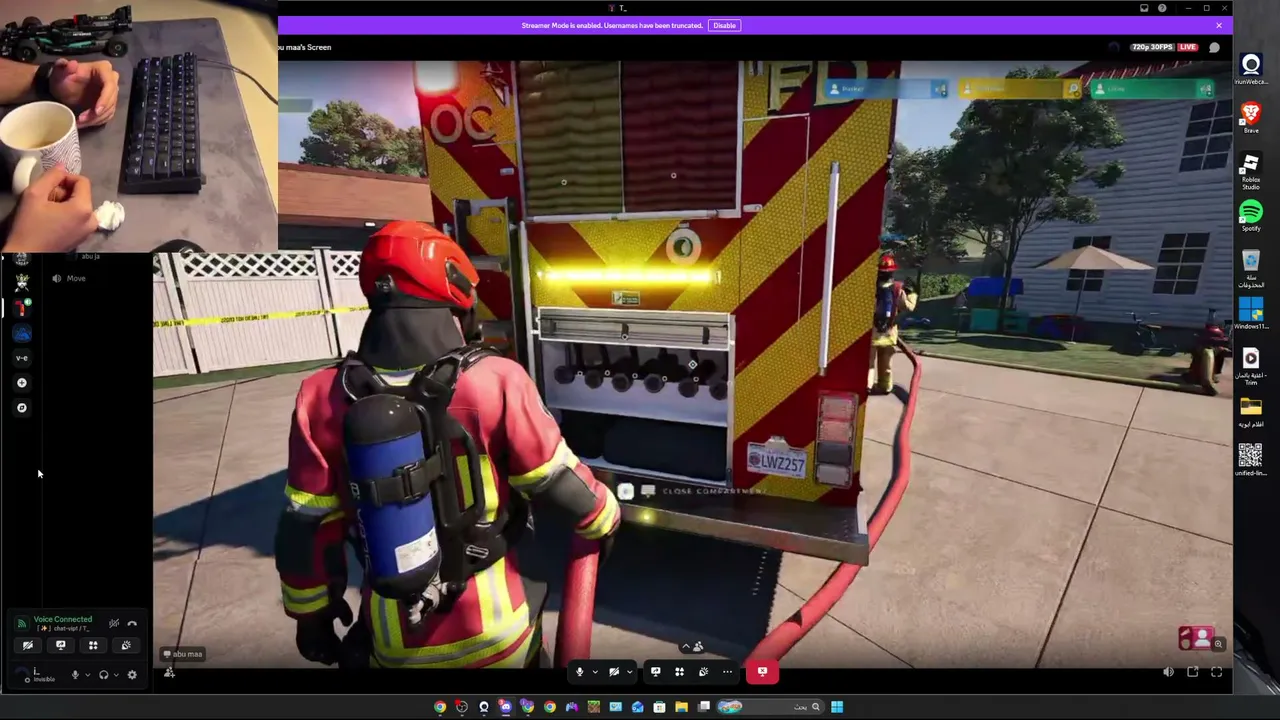Open the Voice Connected connection details

(63, 619)
